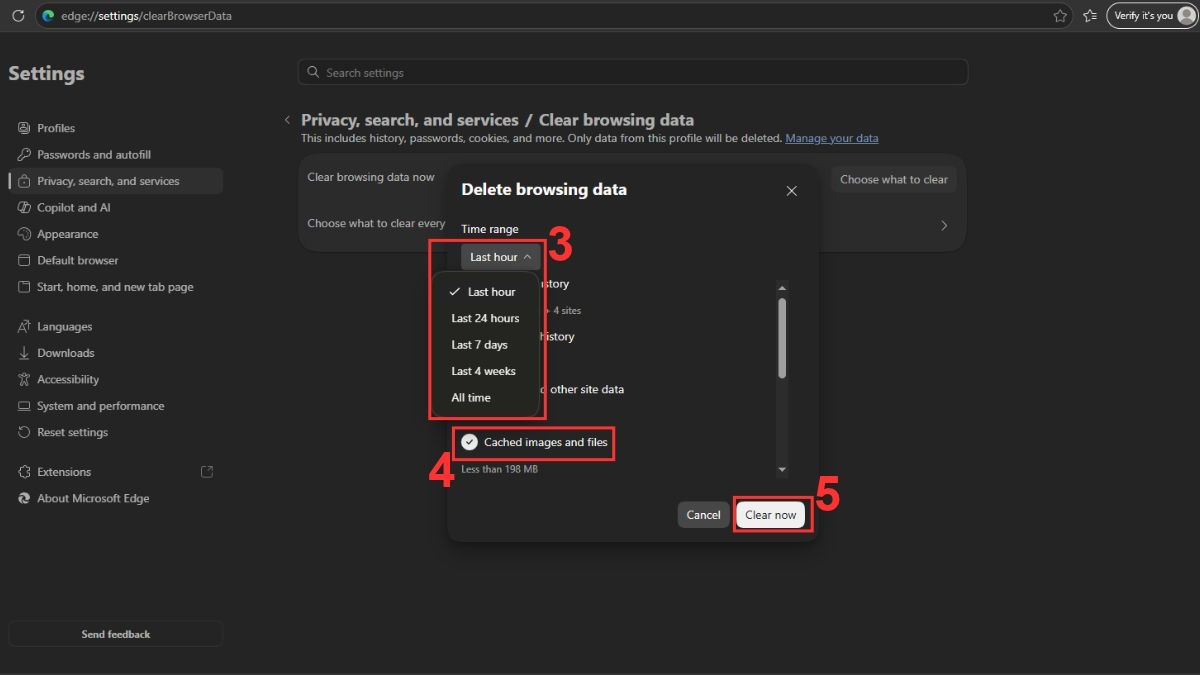Click the Cancel button
This screenshot has height=675, width=1200.
[703, 515]
